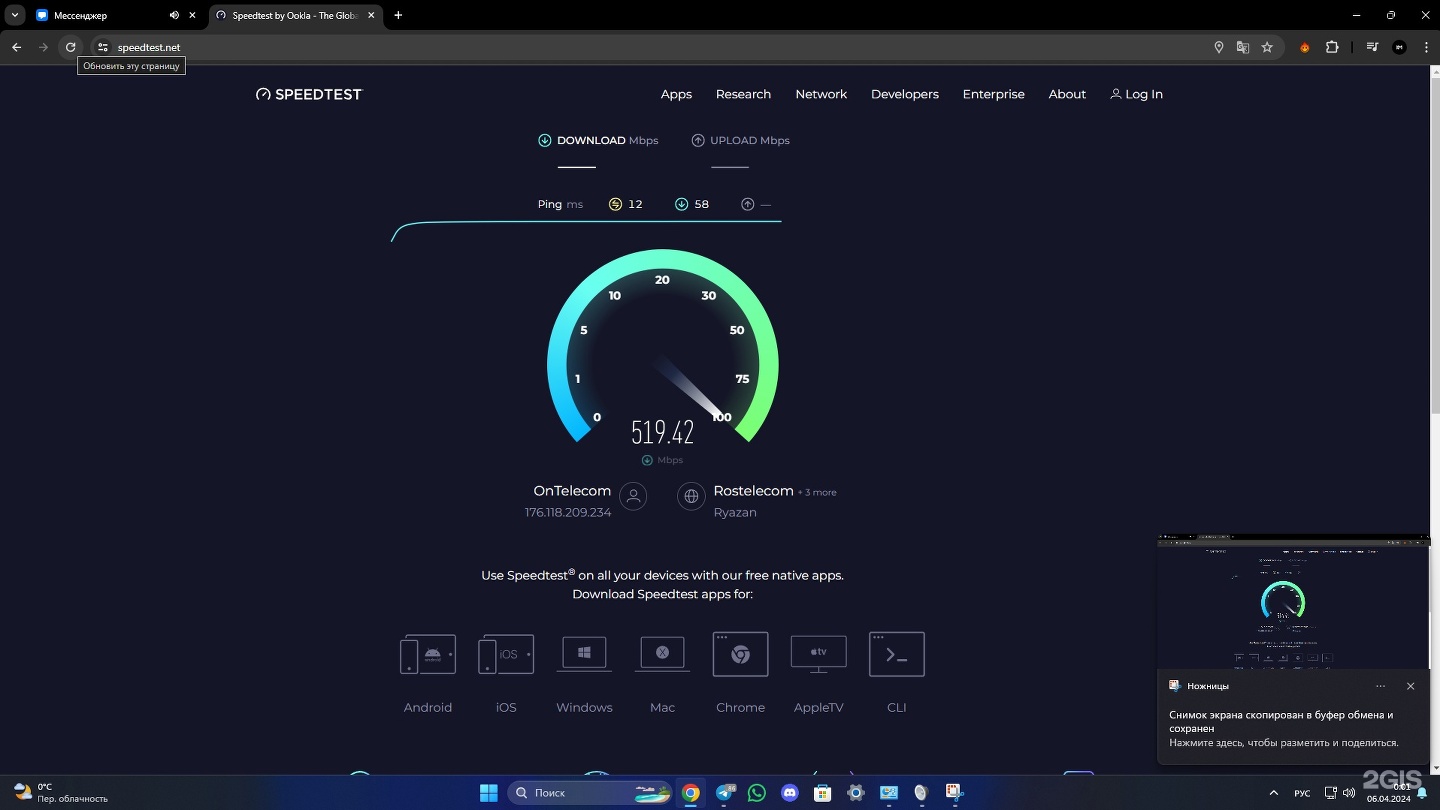Open the Windows app download icon

coord(584,655)
